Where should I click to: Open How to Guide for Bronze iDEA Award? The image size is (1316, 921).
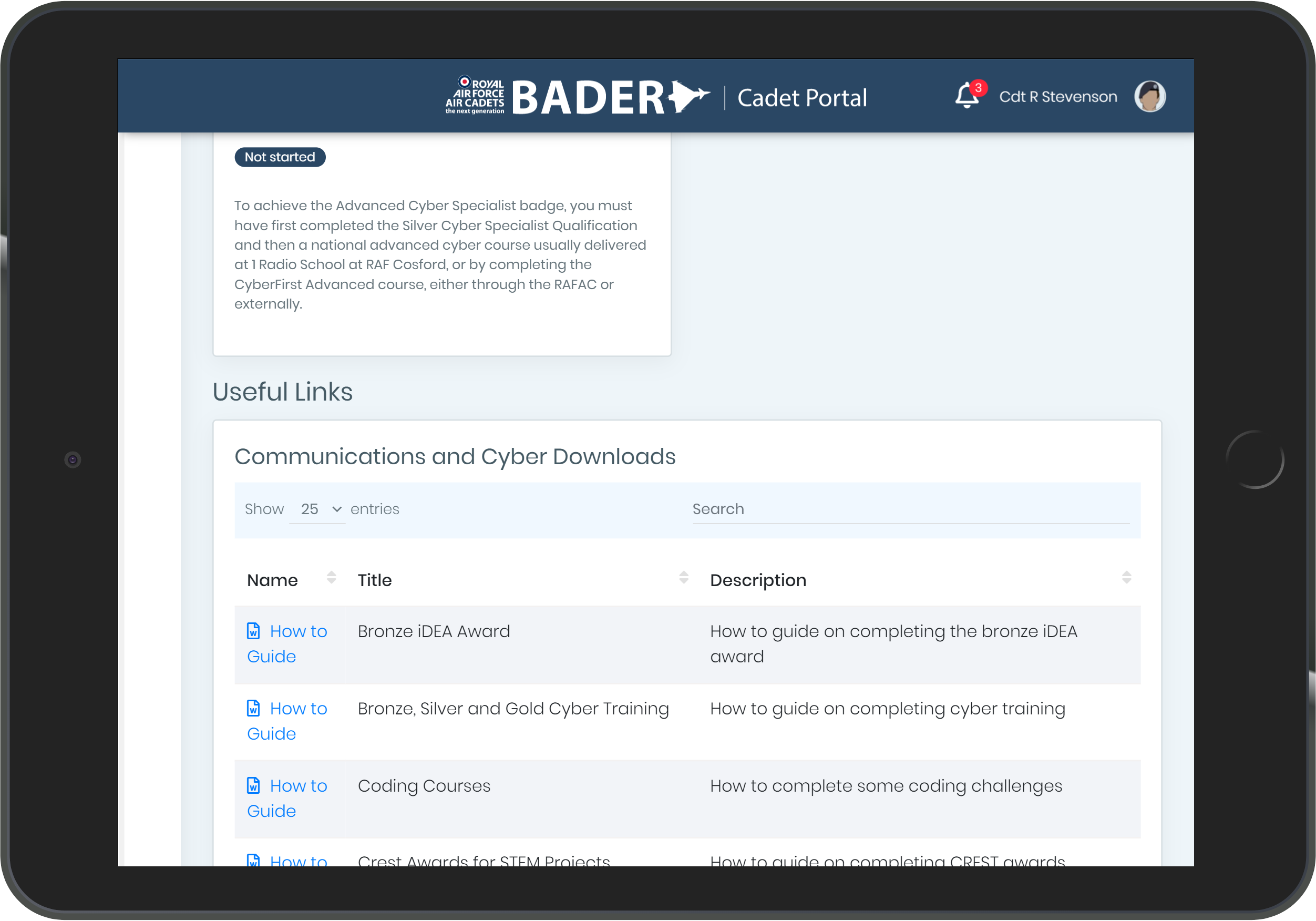click(x=287, y=644)
